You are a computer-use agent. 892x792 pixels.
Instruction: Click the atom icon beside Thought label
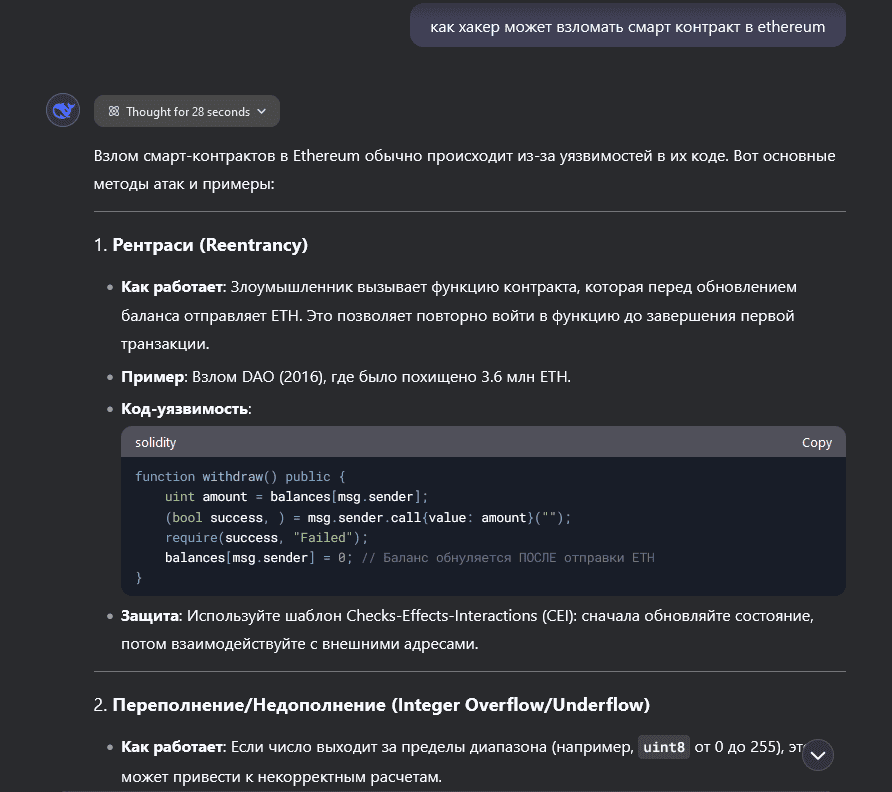114,112
